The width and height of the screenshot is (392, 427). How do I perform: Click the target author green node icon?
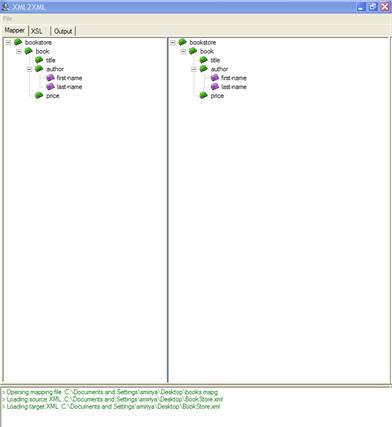point(204,69)
